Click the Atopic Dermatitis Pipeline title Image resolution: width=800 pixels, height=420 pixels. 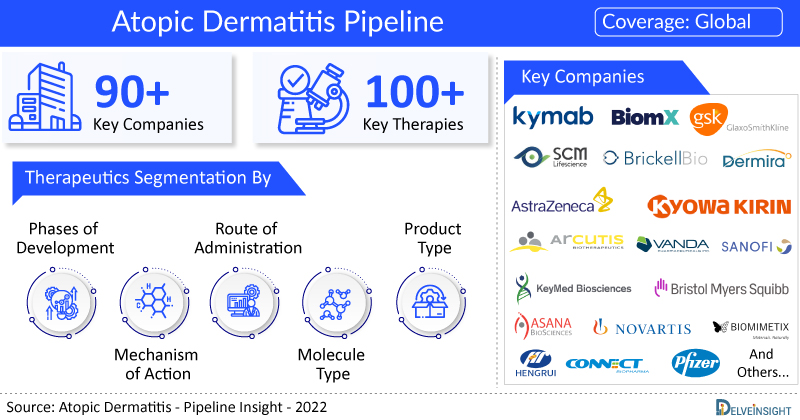coord(278,21)
